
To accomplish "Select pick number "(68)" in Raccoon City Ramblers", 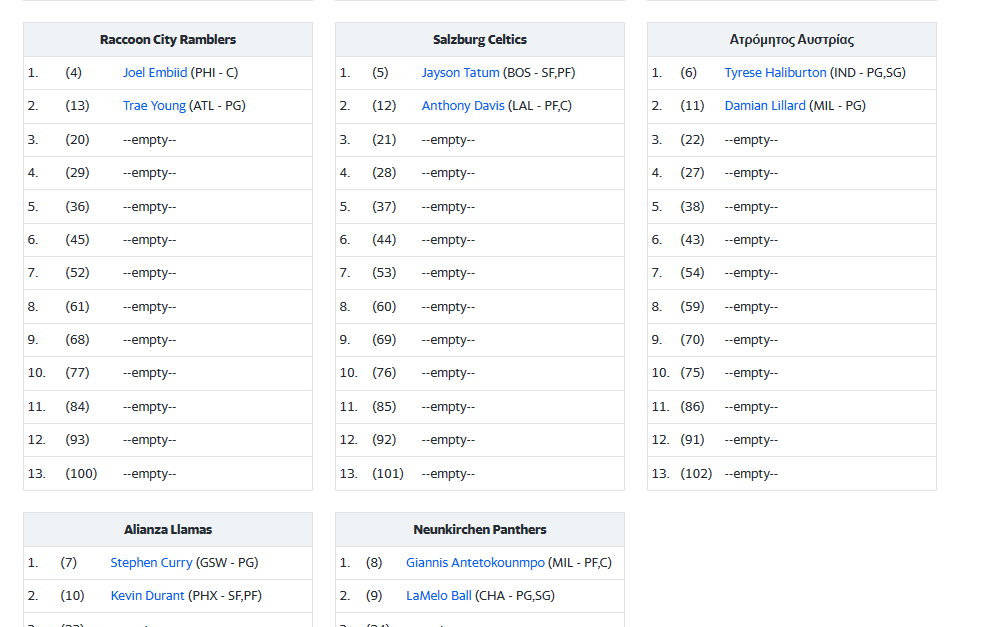I will point(77,340).
